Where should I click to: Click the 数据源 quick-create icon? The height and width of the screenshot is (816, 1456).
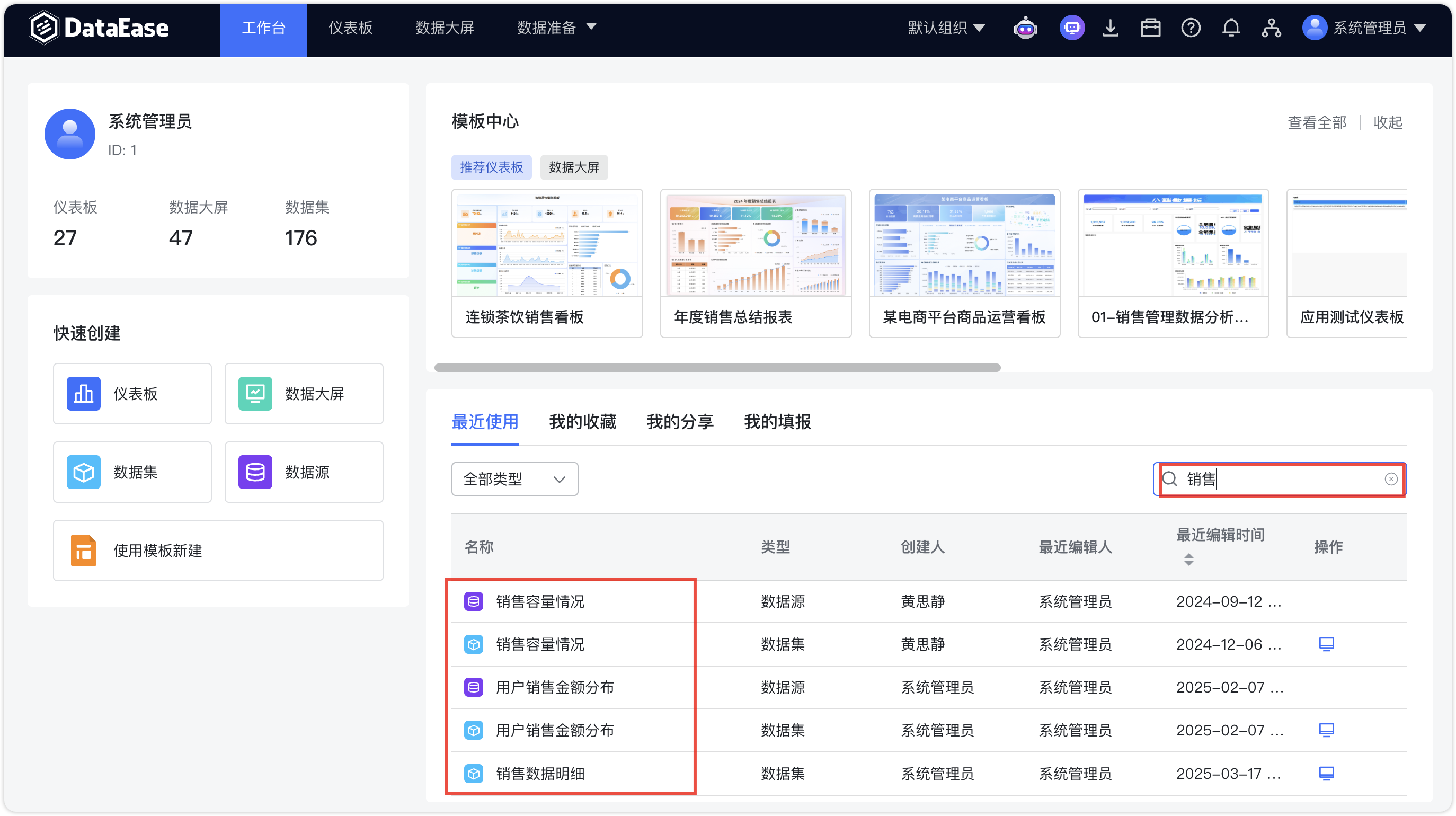[255, 473]
